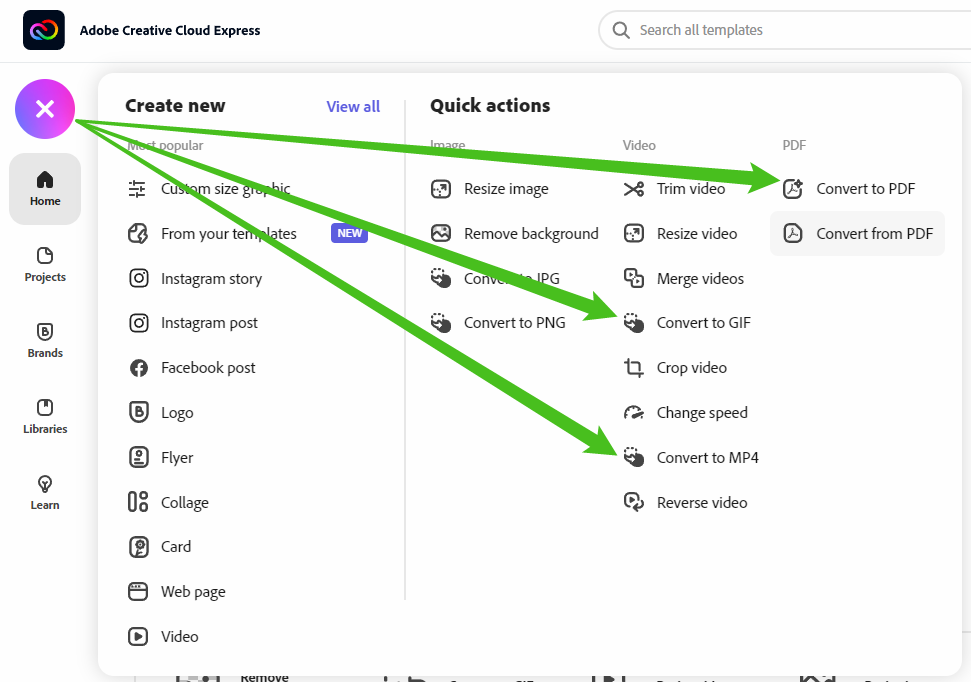Viewport: 971px width, 682px height.
Task: Switch to Libraries in the sidebar
Action: [44, 417]
